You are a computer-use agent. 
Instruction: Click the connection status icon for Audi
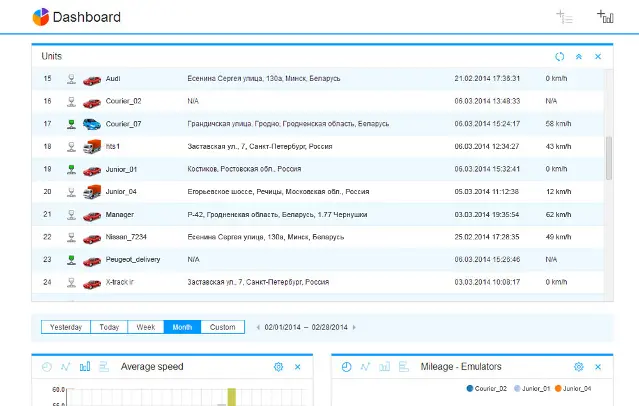coord(71,79)
